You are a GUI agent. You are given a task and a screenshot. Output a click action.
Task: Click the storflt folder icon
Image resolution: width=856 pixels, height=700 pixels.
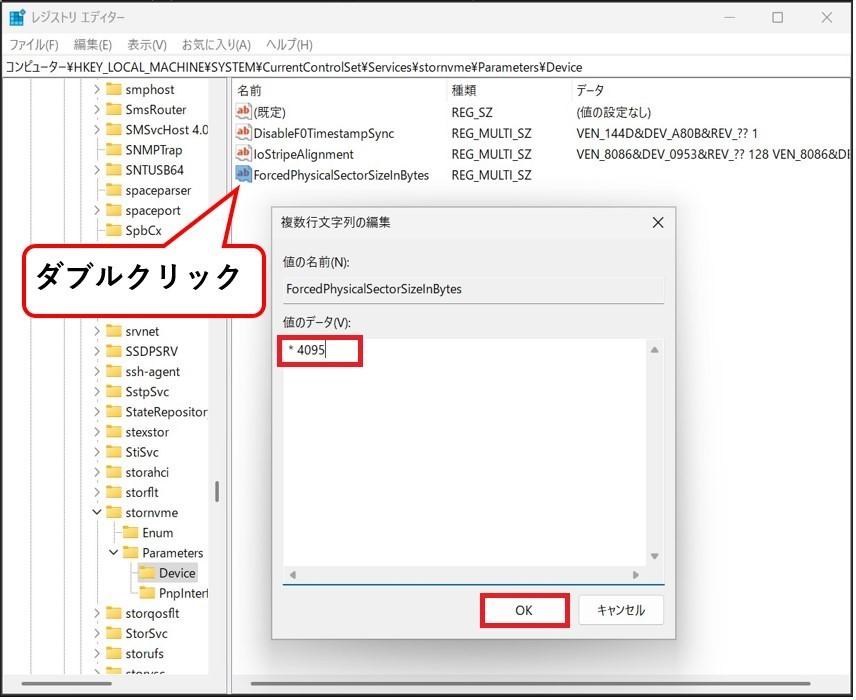[113, 493]
